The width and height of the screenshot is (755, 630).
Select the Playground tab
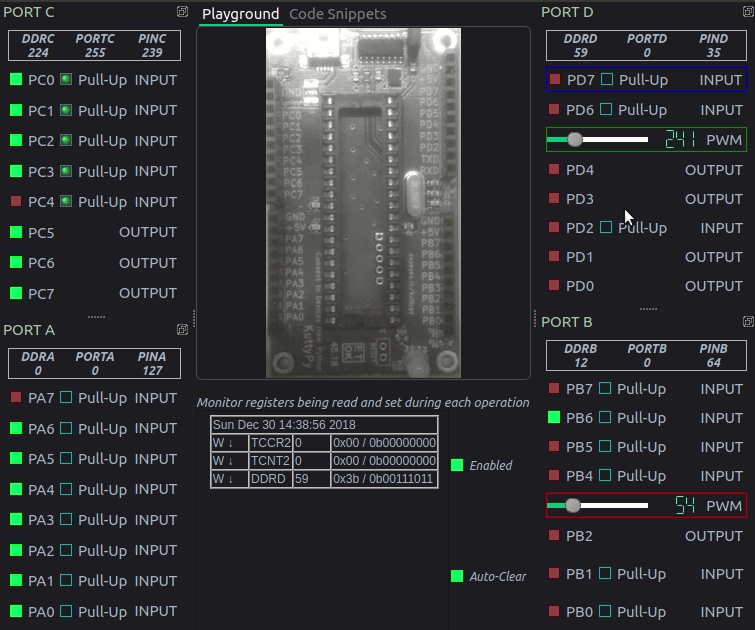pyautogui.click(x=240, y=14)
